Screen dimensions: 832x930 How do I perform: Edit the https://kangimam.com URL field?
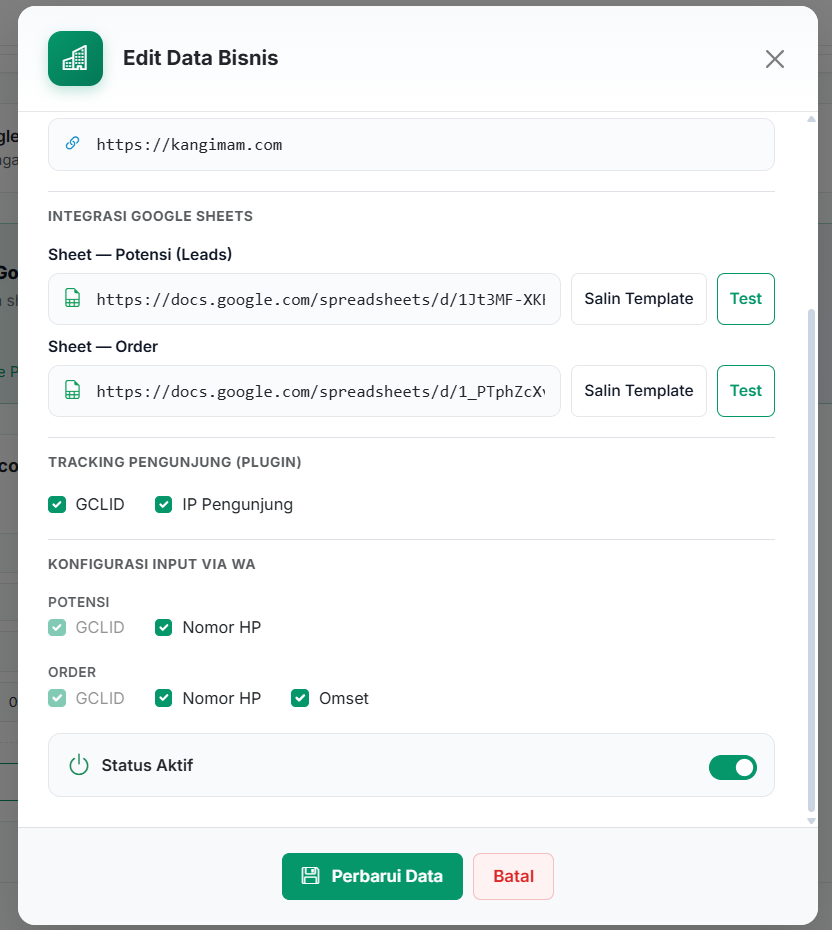411,145
